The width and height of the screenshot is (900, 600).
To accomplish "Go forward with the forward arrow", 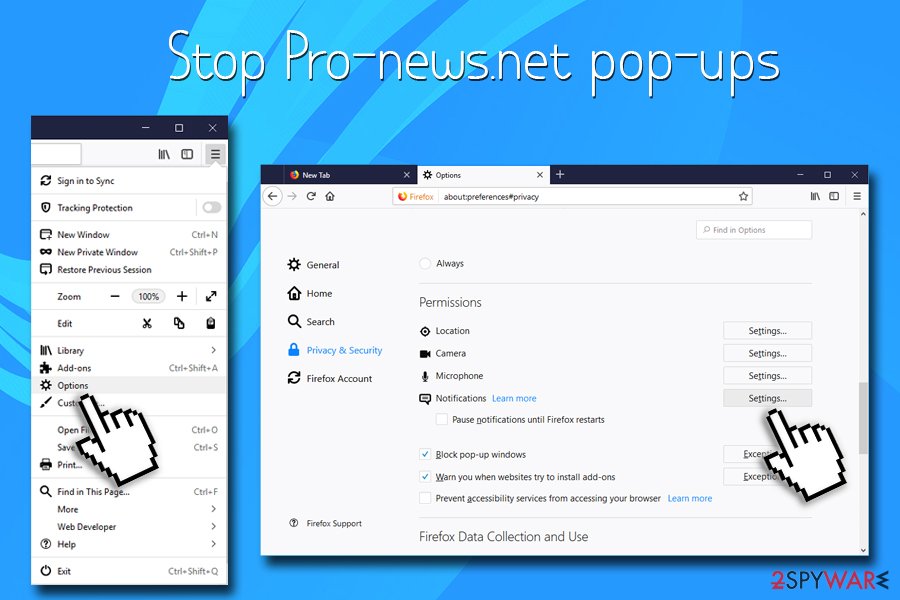I will tap(292, 196).
